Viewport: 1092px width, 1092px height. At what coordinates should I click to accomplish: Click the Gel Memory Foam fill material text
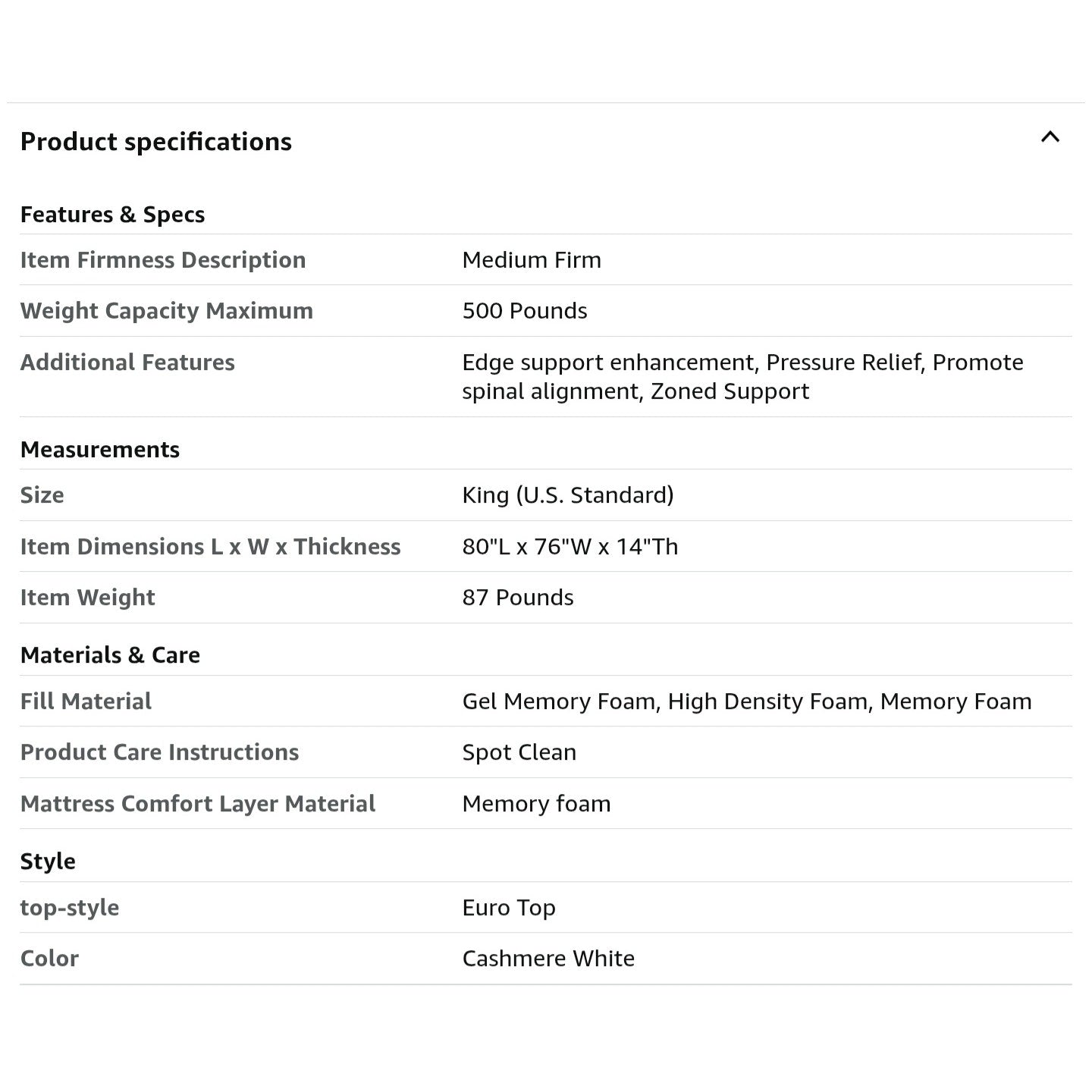(x=560, y=701)
